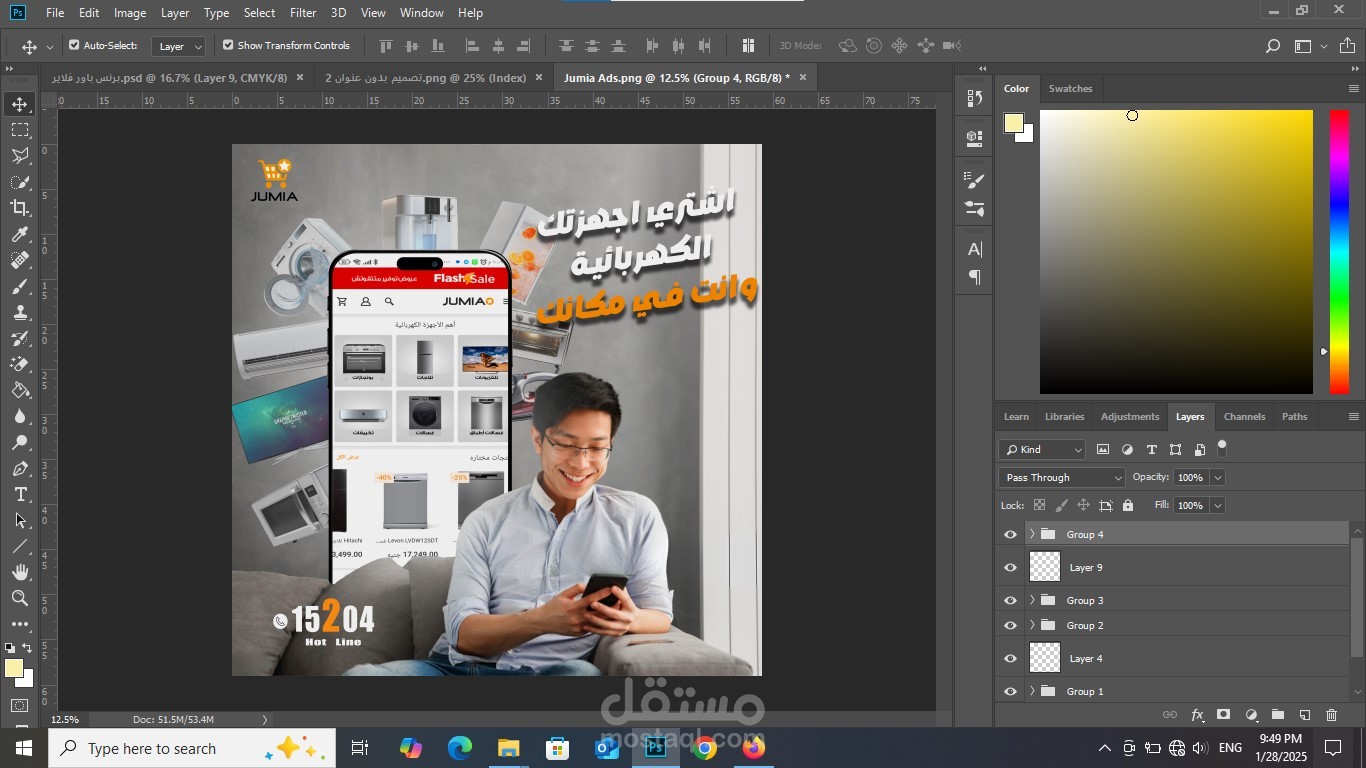The height and width of the screenshot is (768, 1366).
Task: Open the Fill slider dropdown arrow
Action: 1217,506
